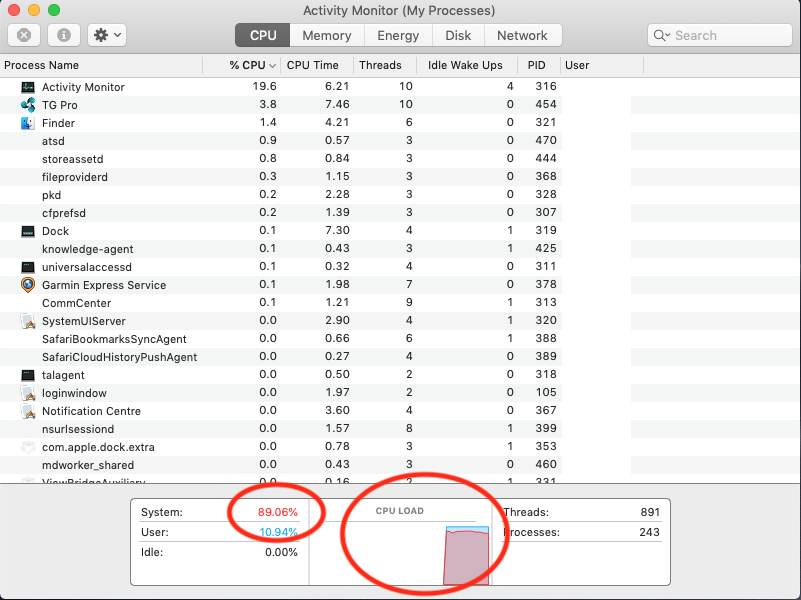Image resolution: width=801 pixels, height=600 pixels.
Task: Sort by Threads column header
Action: 385,65
